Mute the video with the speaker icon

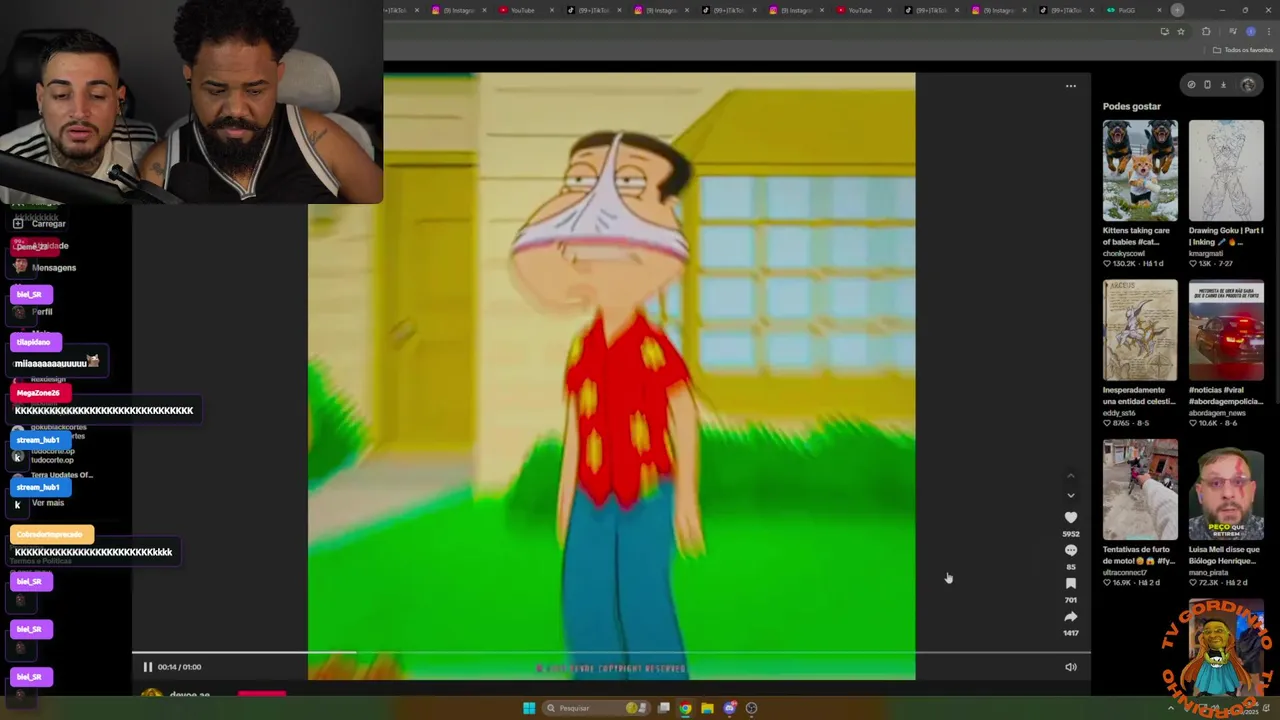pyautogui.click(x=1071, y=667)
